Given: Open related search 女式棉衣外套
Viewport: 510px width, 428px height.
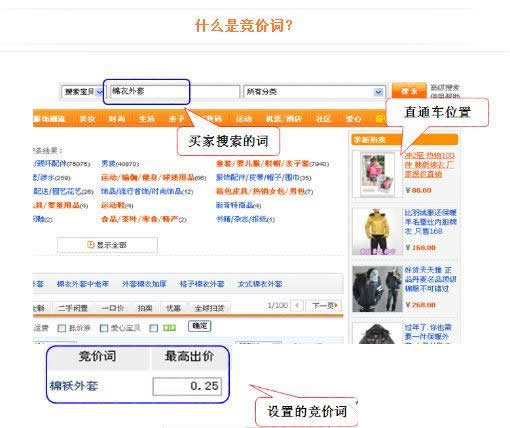Looking at the screenshot, I should (x=260, y=284).
